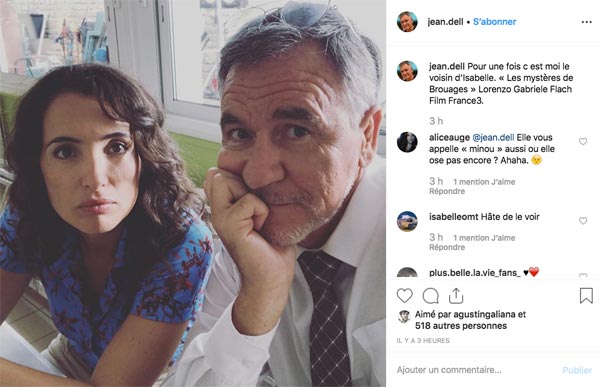Open the @jean.dell mention link
This screenshot has width=600, height=387.
pos(493,137)
